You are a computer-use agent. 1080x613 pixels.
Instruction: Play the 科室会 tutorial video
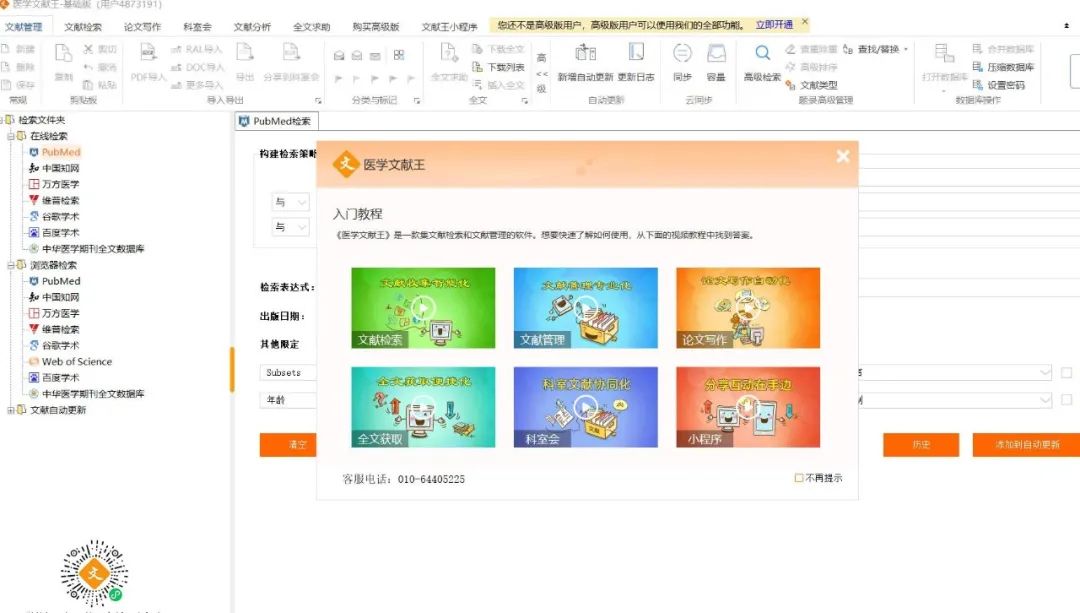(585, 407)
